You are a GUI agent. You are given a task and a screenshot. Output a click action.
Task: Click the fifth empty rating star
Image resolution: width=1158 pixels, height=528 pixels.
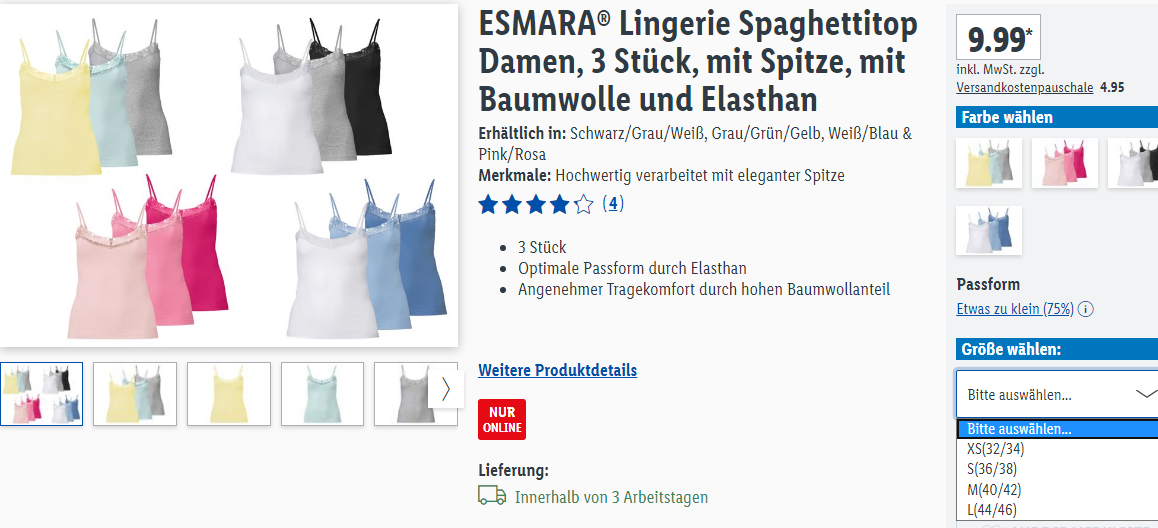point(583,204)
